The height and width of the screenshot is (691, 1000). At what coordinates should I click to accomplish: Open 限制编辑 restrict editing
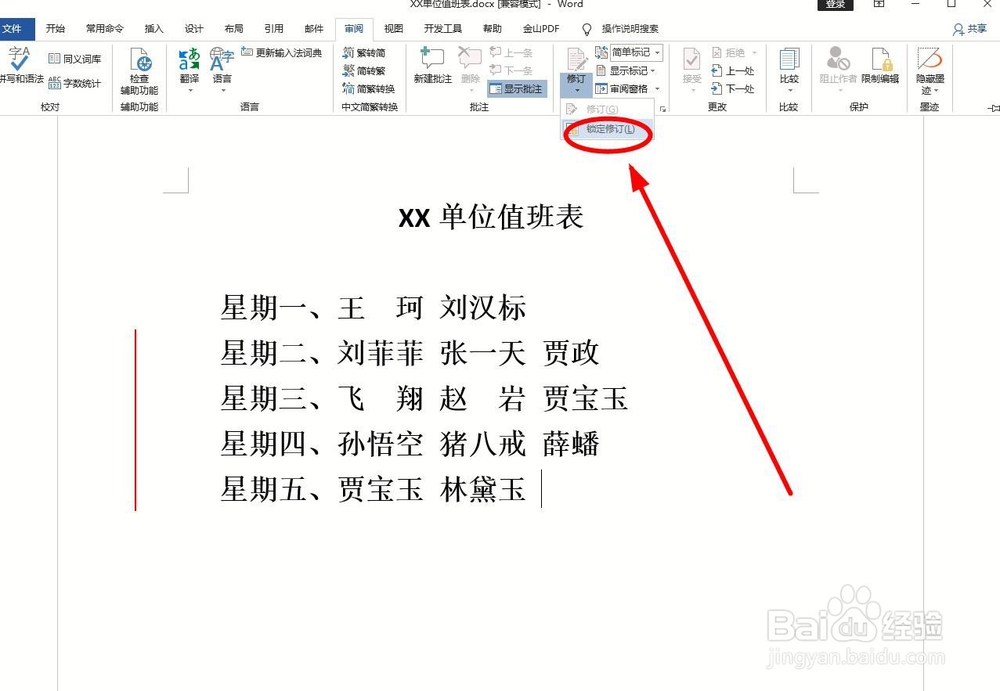(880, 66)
